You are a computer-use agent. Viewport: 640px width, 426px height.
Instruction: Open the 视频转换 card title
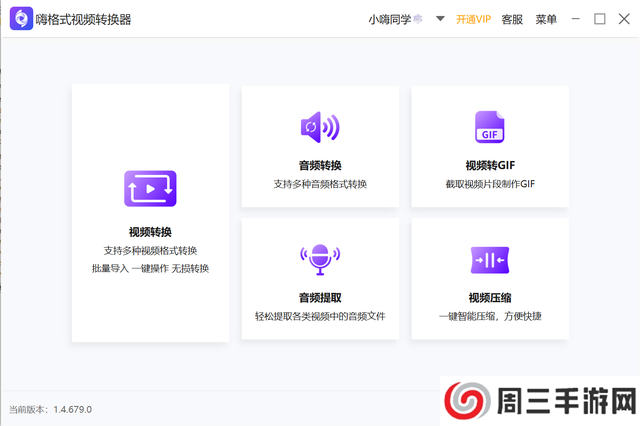150,232
